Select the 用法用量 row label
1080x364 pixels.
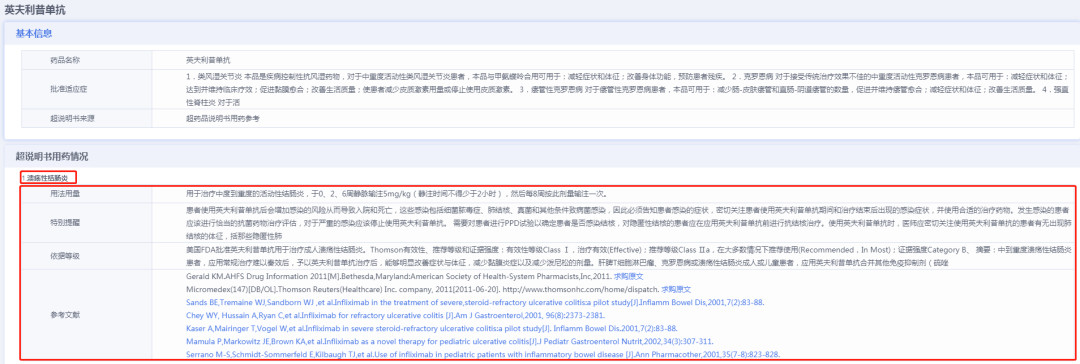(65, 194)
